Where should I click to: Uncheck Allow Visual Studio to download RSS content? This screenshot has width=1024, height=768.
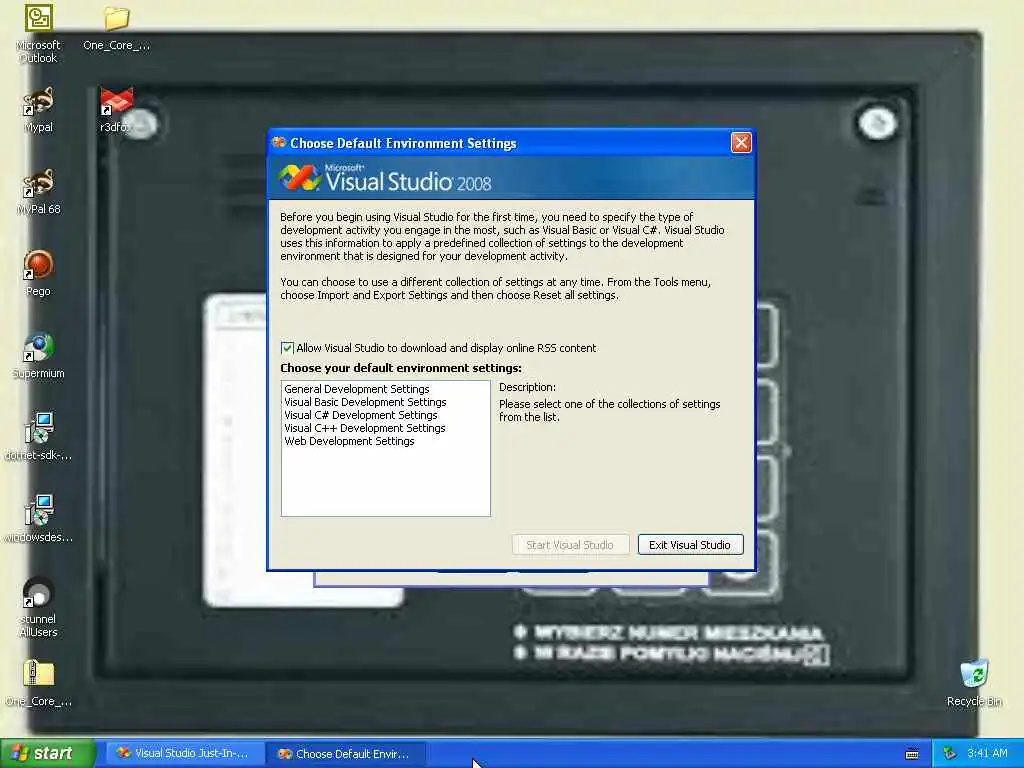(287, 348)
